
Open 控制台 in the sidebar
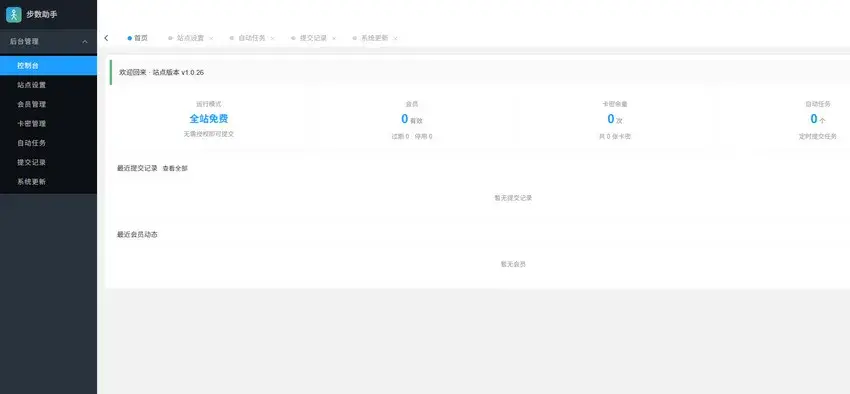click(48, 66)
